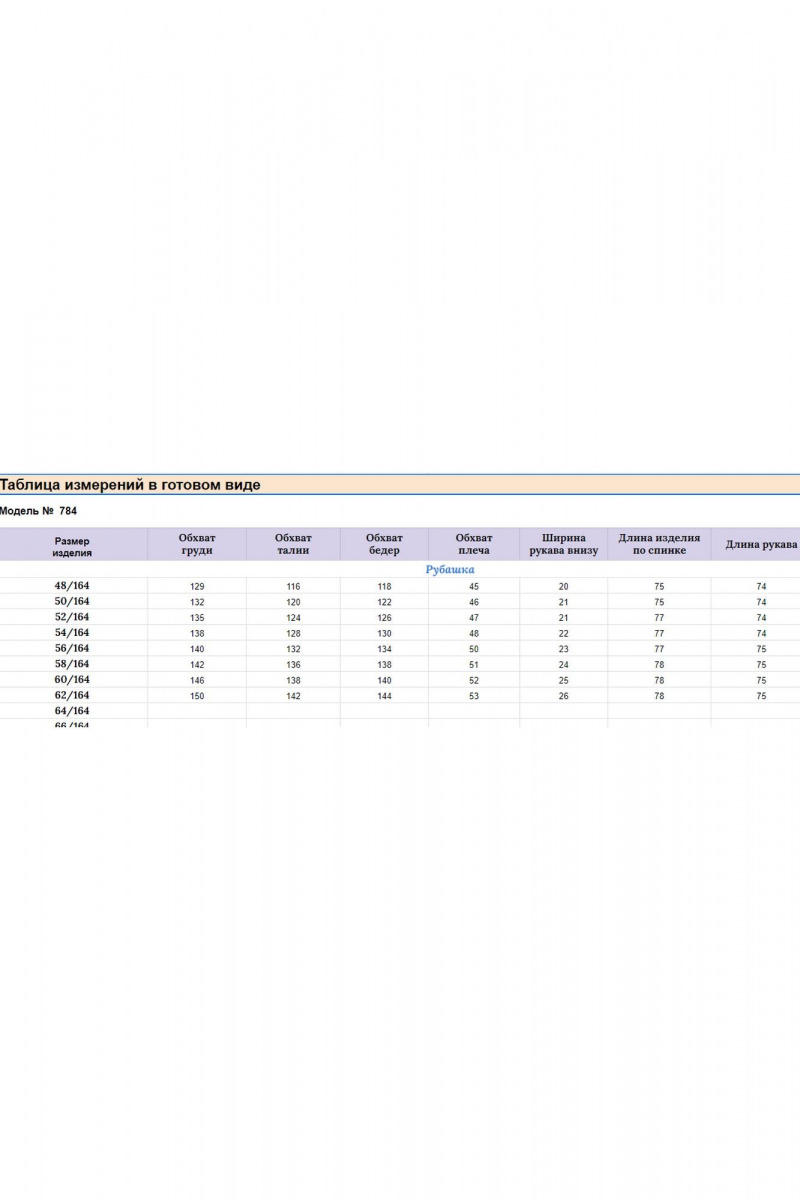Screen dimensions: 800x1200
Task: Click waist value '120' in 50/164 row
Action: tap(293, 602)
